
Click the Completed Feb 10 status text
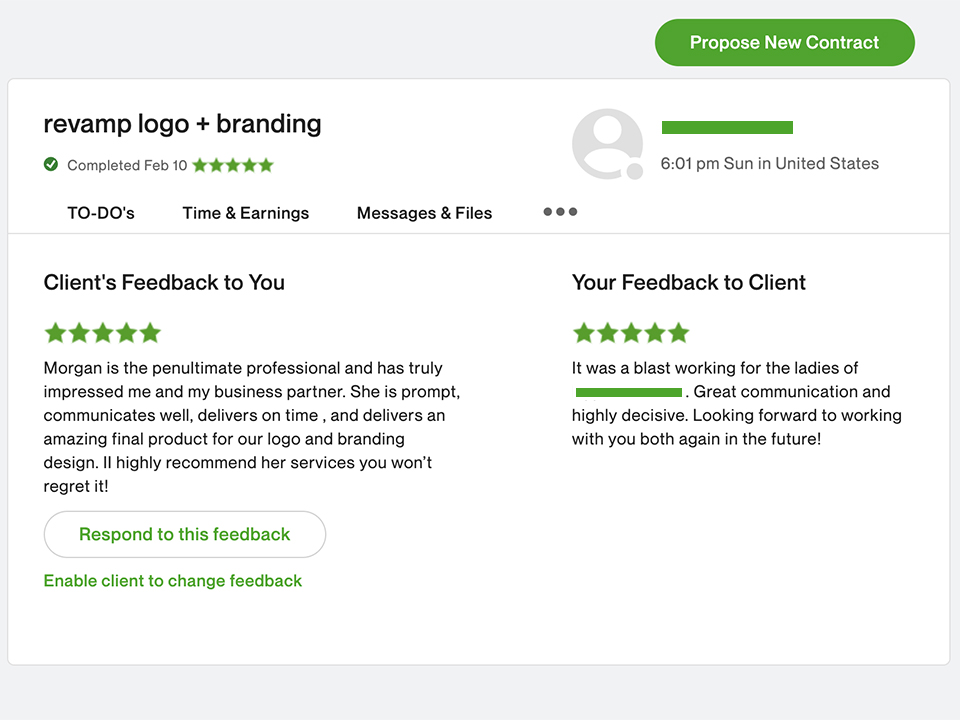click(x=127, y=165)
